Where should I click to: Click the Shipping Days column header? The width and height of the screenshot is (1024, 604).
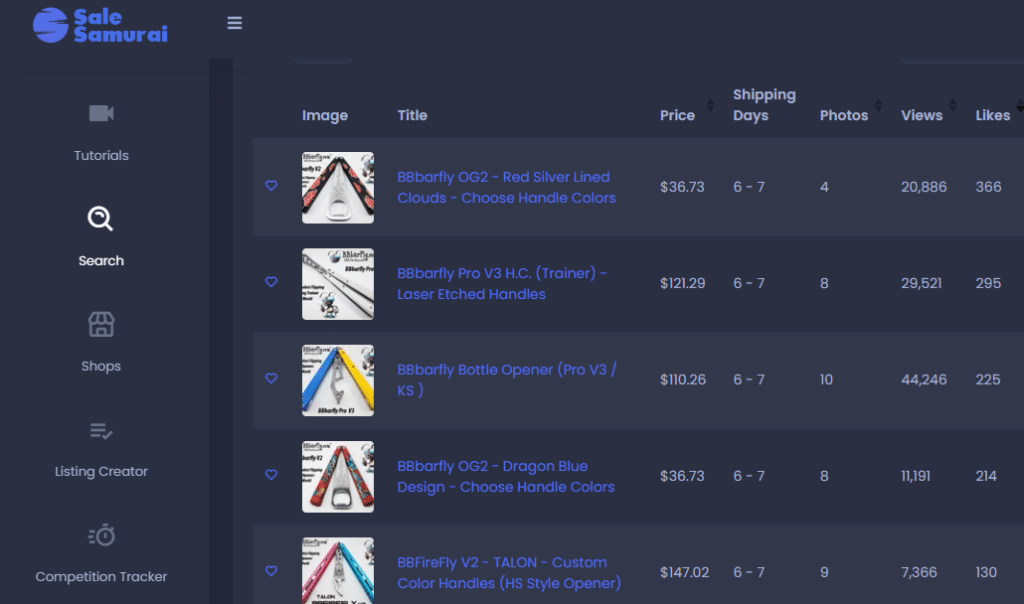pos(764,104)
